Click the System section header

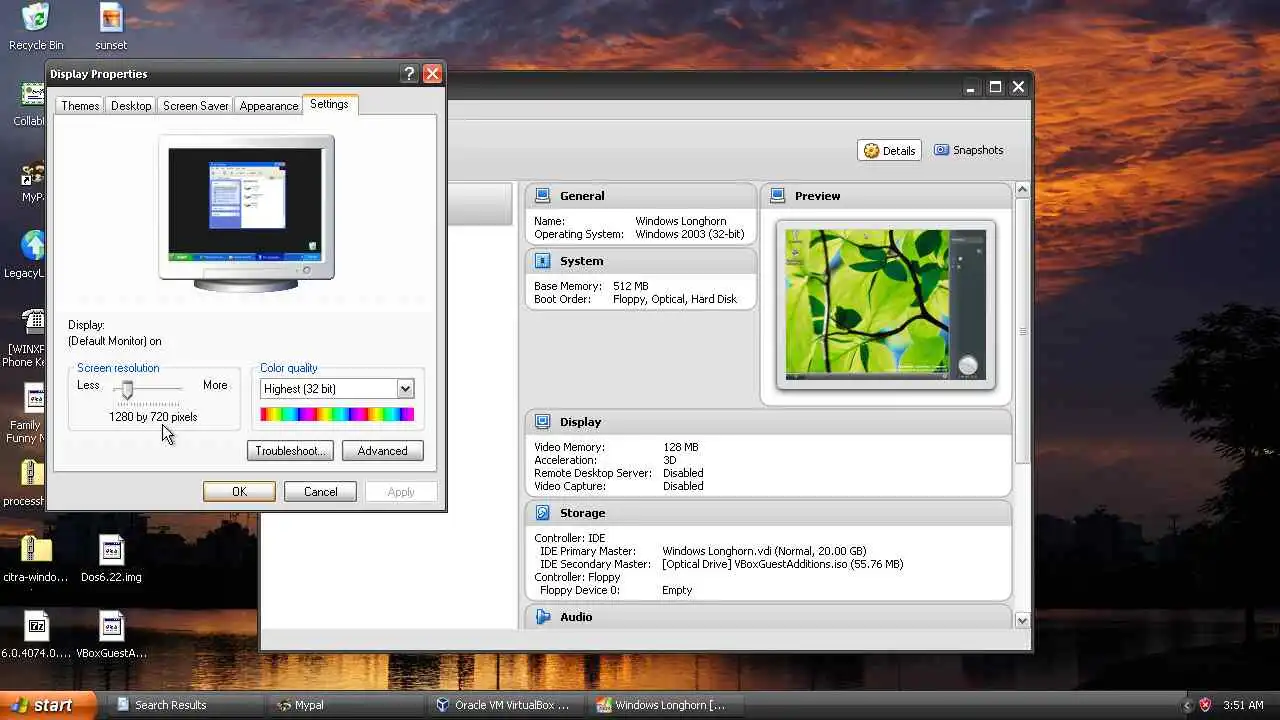(640, 260)
